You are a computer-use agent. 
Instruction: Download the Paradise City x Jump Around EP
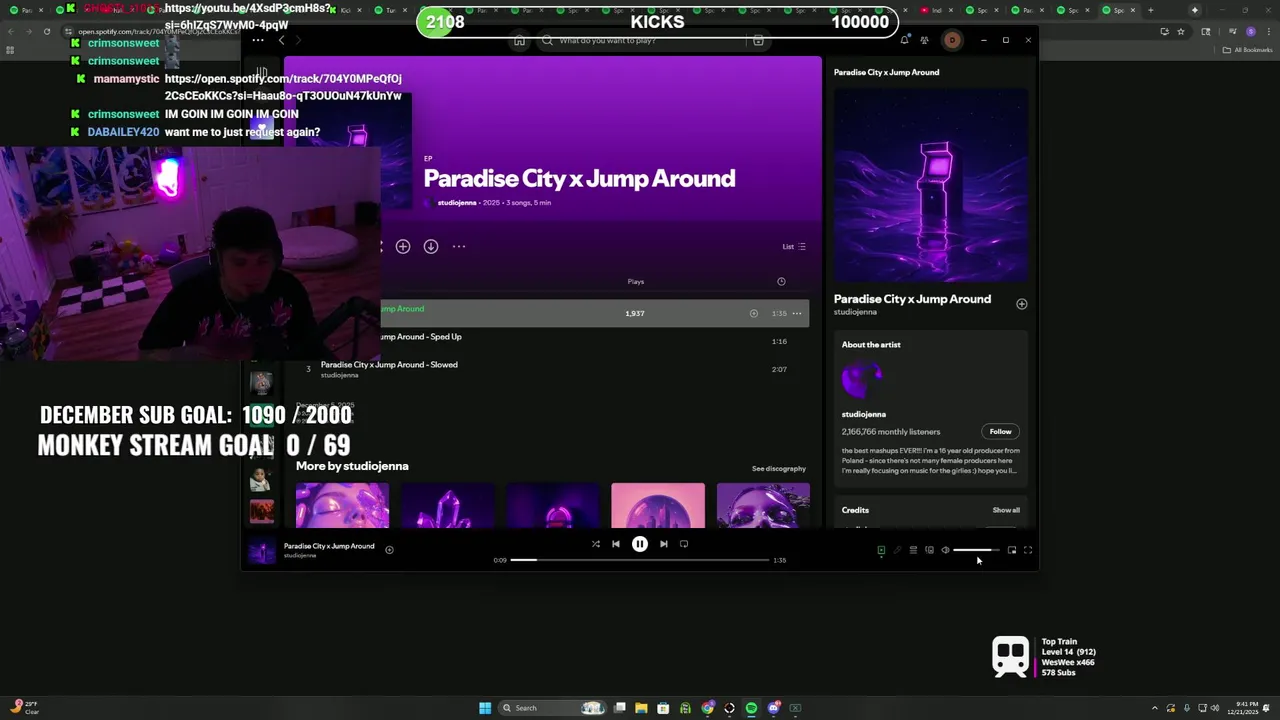point(430,246)
